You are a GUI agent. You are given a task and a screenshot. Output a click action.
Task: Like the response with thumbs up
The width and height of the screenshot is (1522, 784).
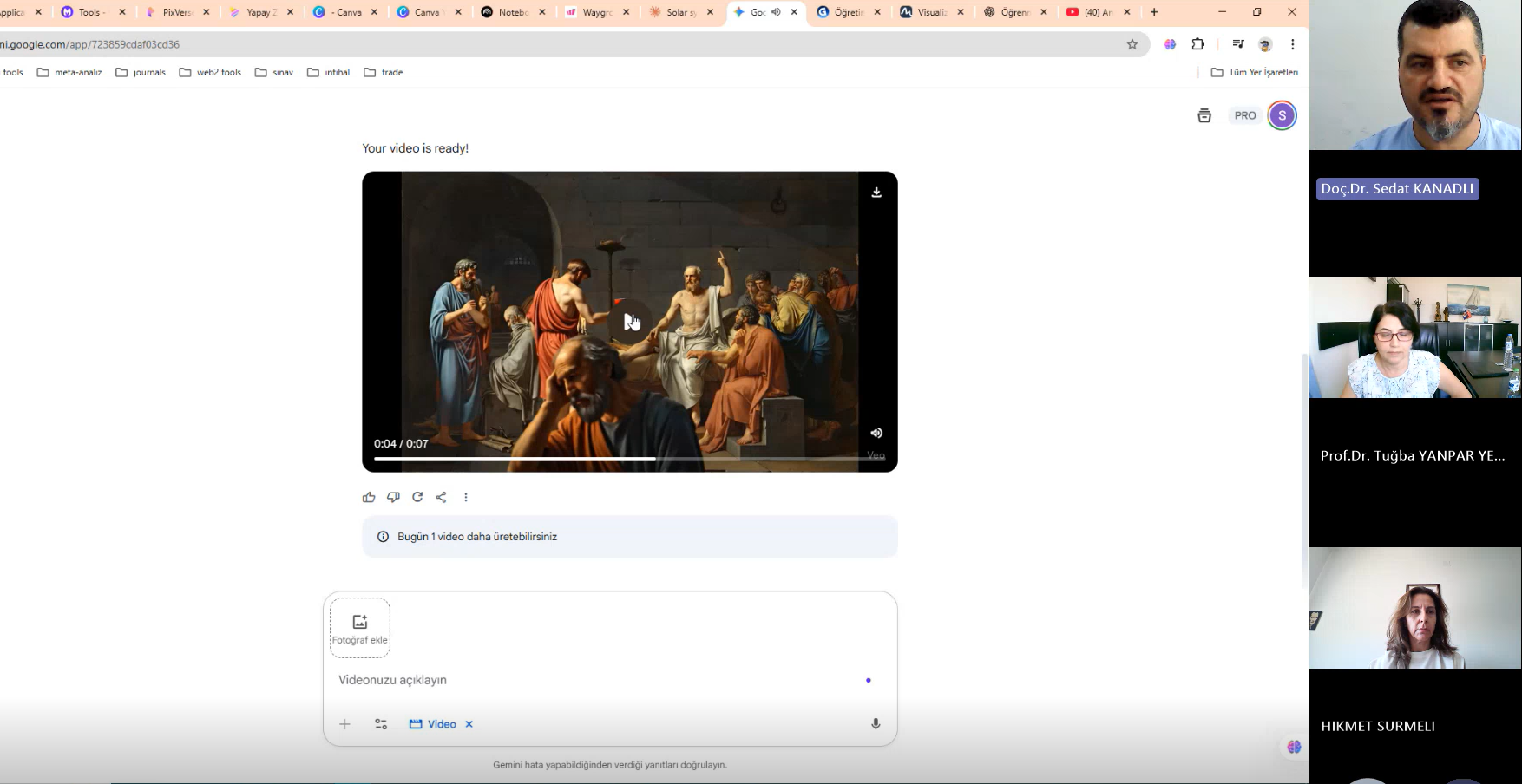click(x=369, y=497)
